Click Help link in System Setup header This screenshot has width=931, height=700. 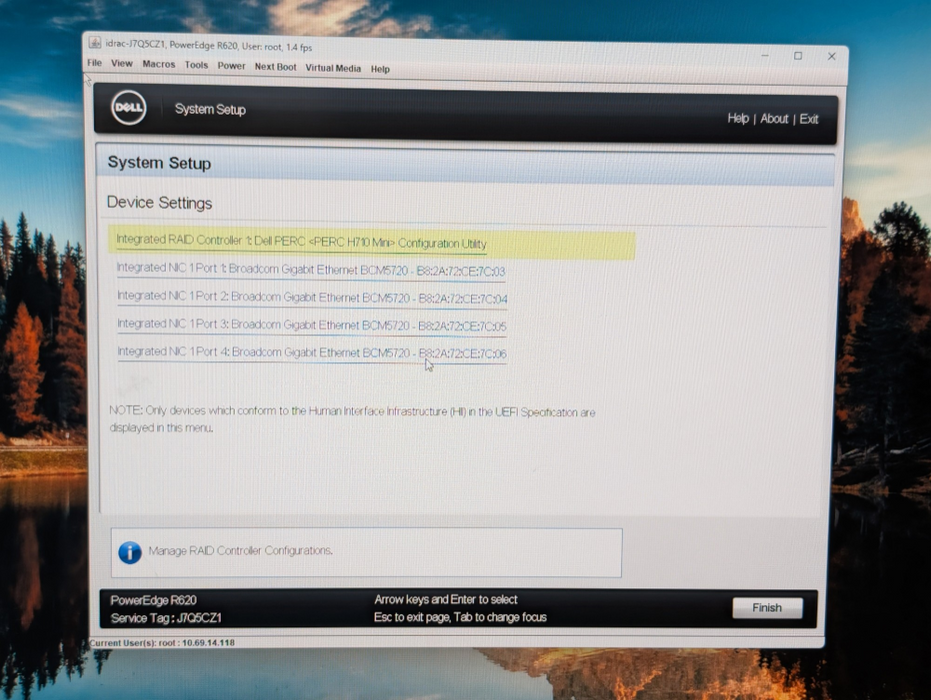738,118
